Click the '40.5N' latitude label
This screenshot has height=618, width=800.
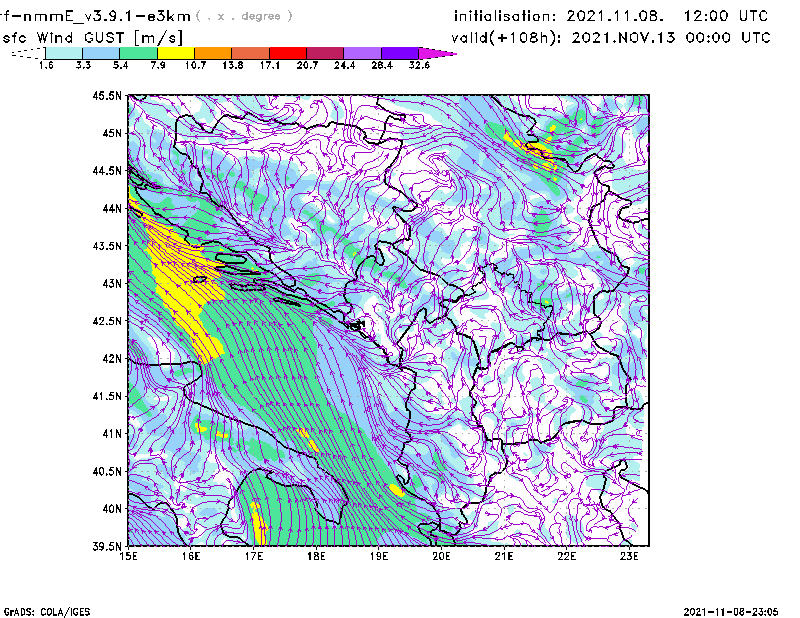coord(107,472)
